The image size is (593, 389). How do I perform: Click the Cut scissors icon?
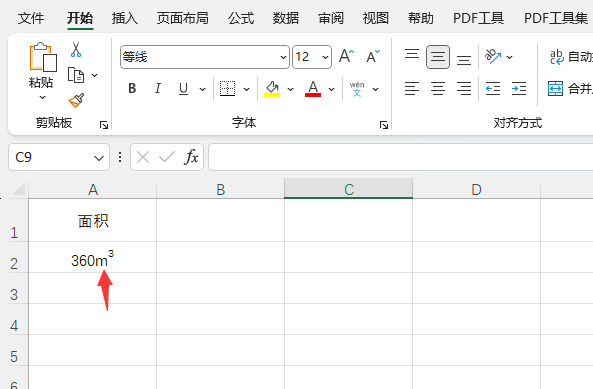[x=76, y=50]
